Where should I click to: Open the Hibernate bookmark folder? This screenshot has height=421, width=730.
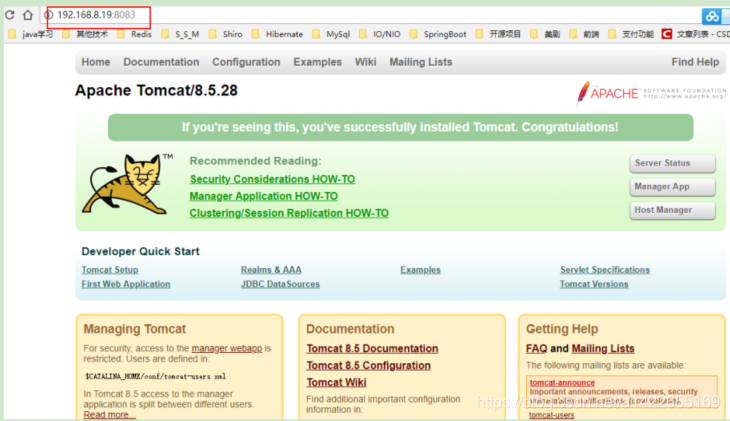(x=277, y=34)
